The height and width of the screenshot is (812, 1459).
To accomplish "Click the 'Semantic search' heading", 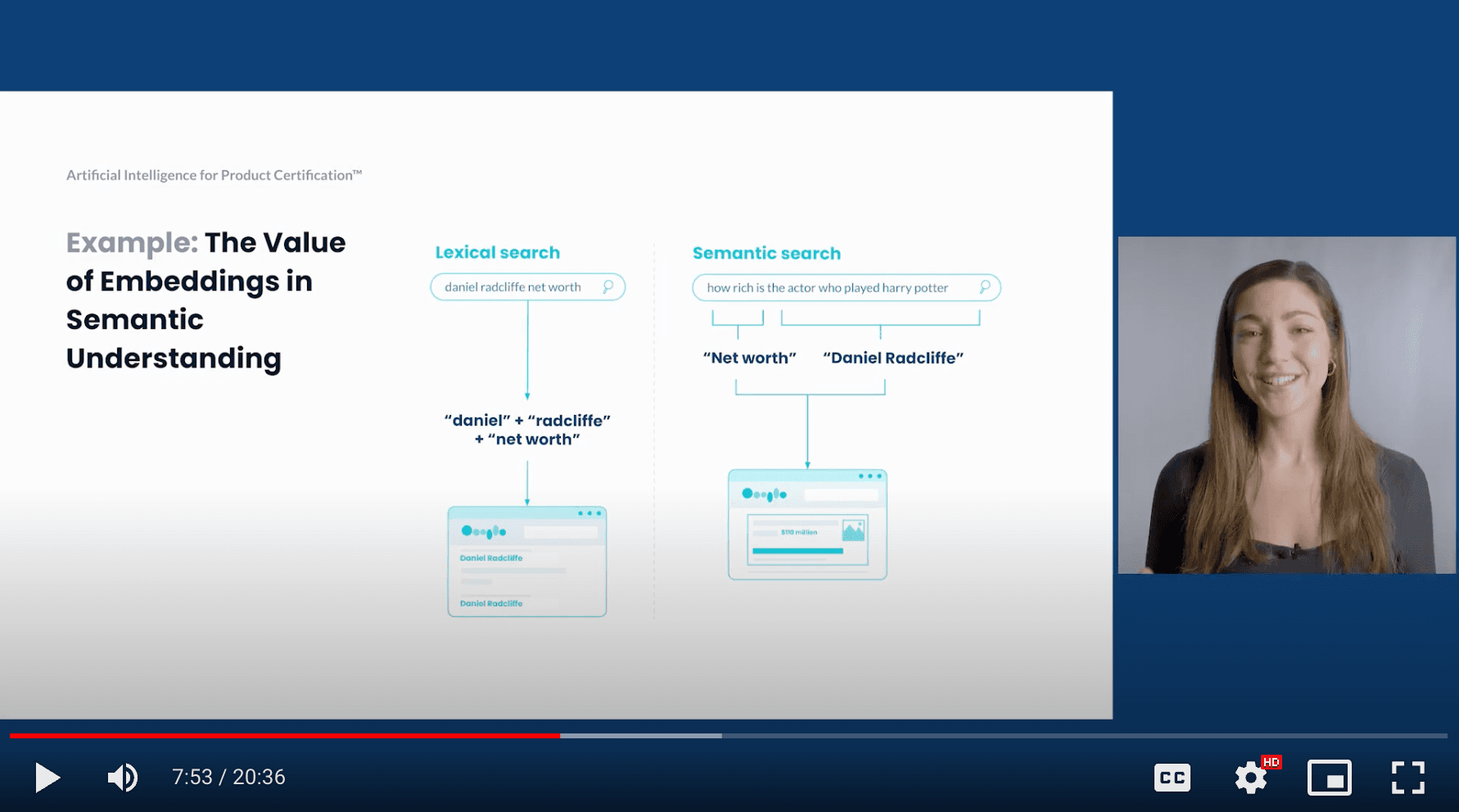I will point(766,253).
